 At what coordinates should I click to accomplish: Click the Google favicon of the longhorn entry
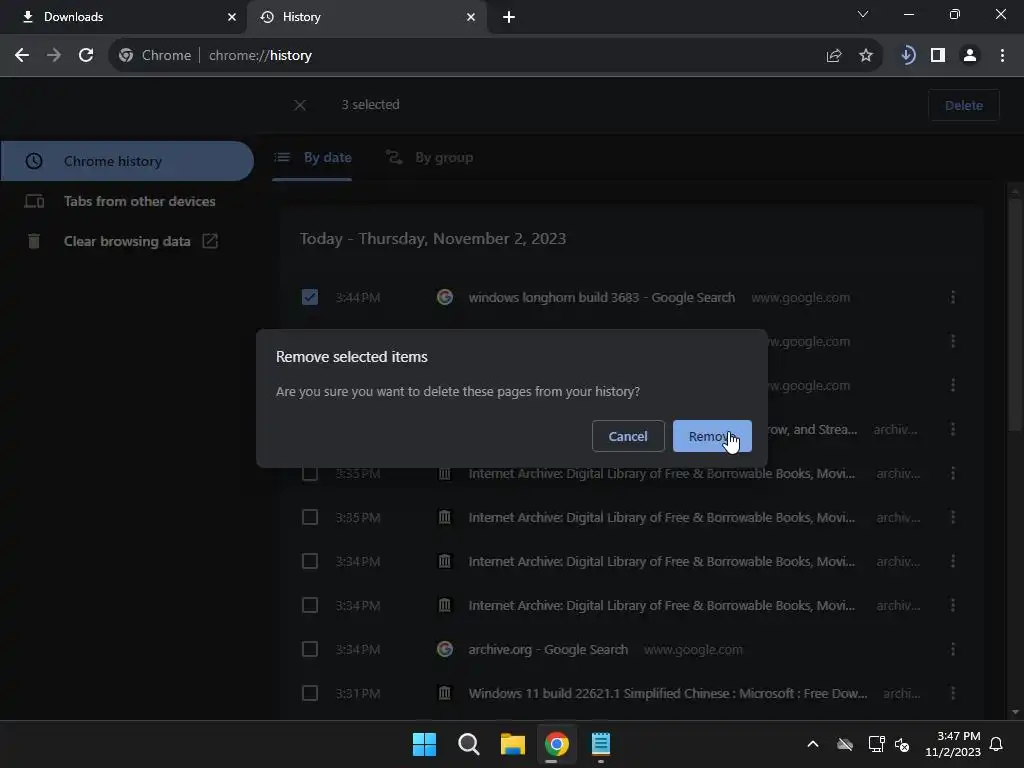click(445, 297)
